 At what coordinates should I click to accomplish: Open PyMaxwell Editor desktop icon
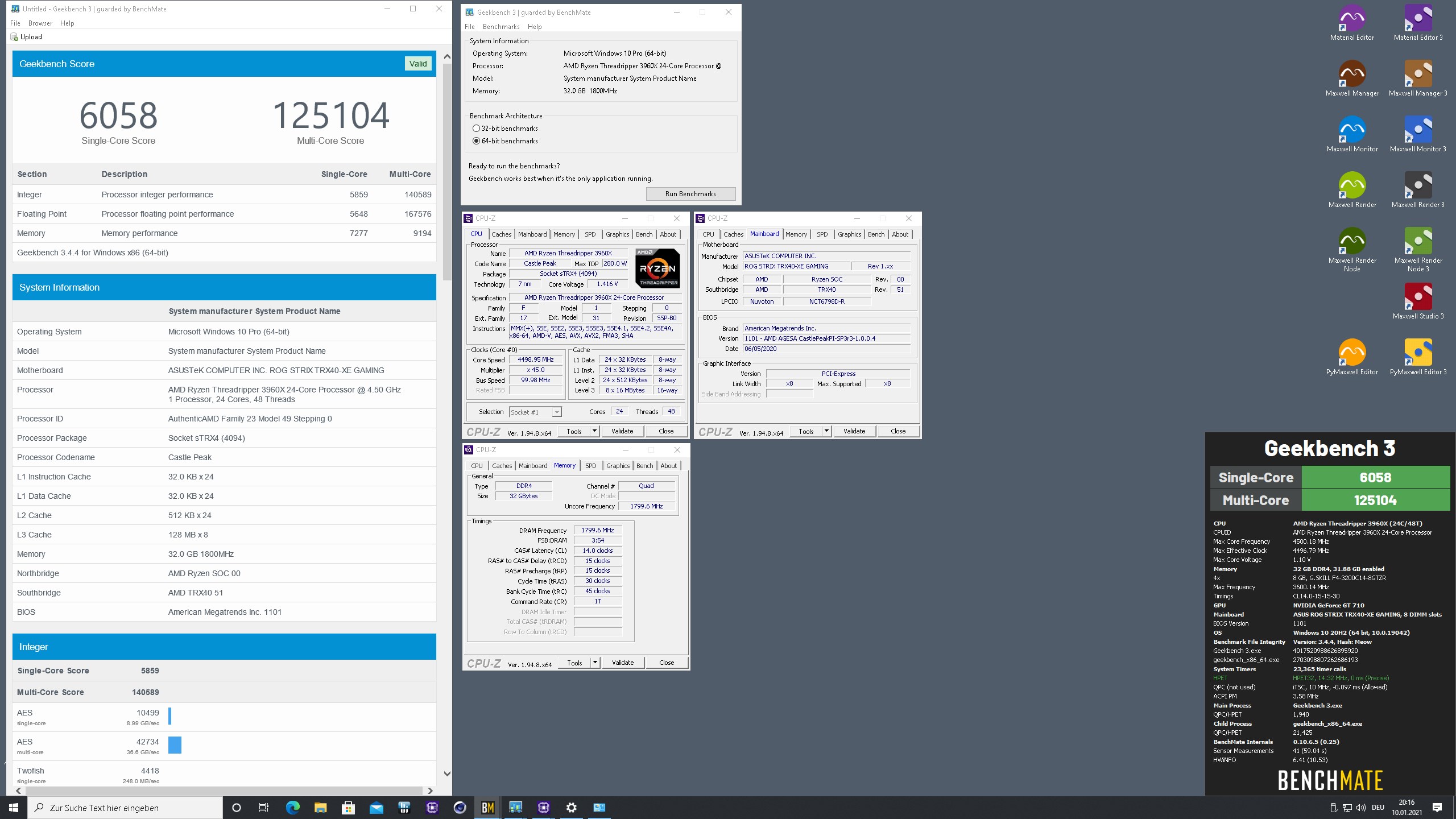point(1352,357)
